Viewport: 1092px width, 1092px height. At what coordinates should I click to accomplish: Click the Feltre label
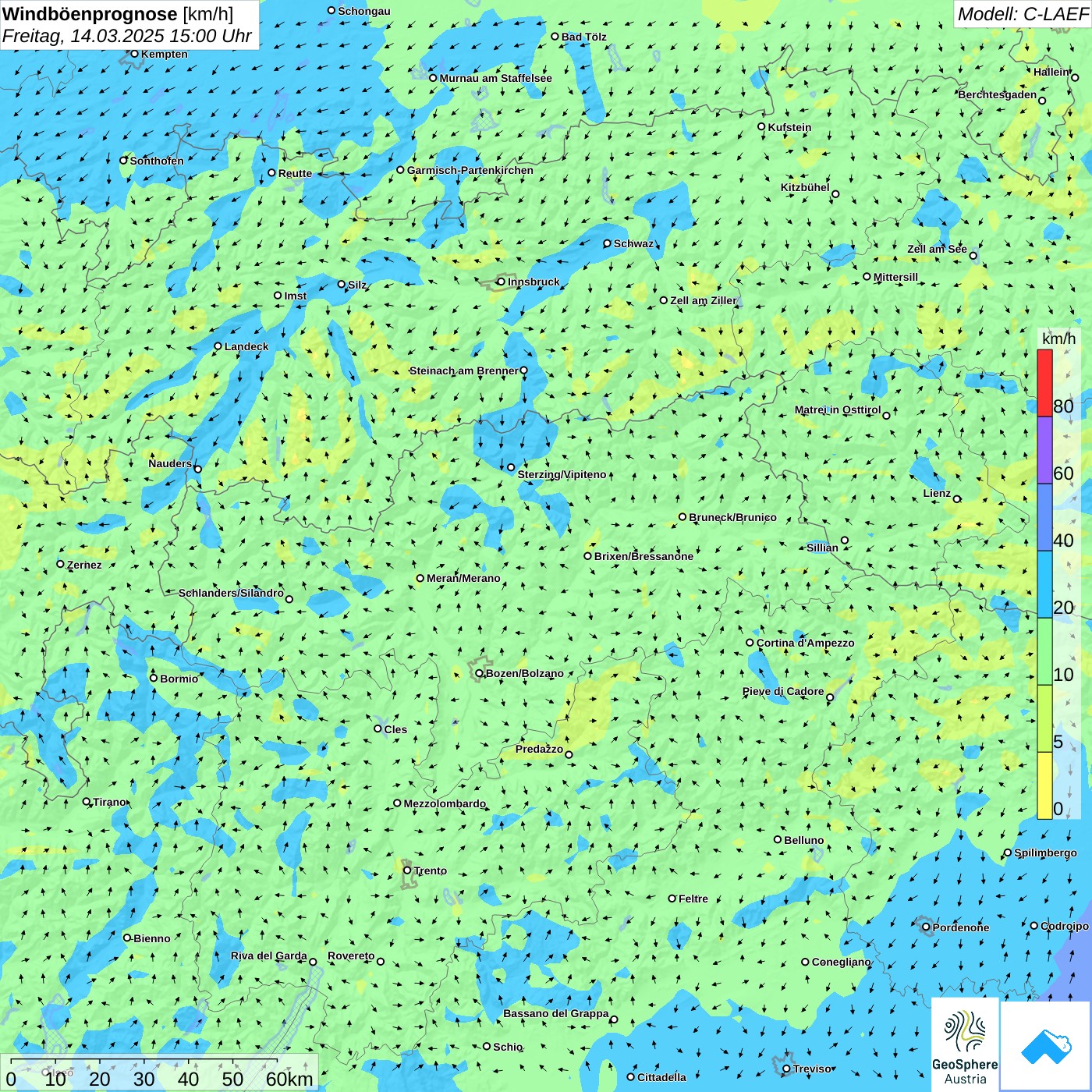pos(693,899)
